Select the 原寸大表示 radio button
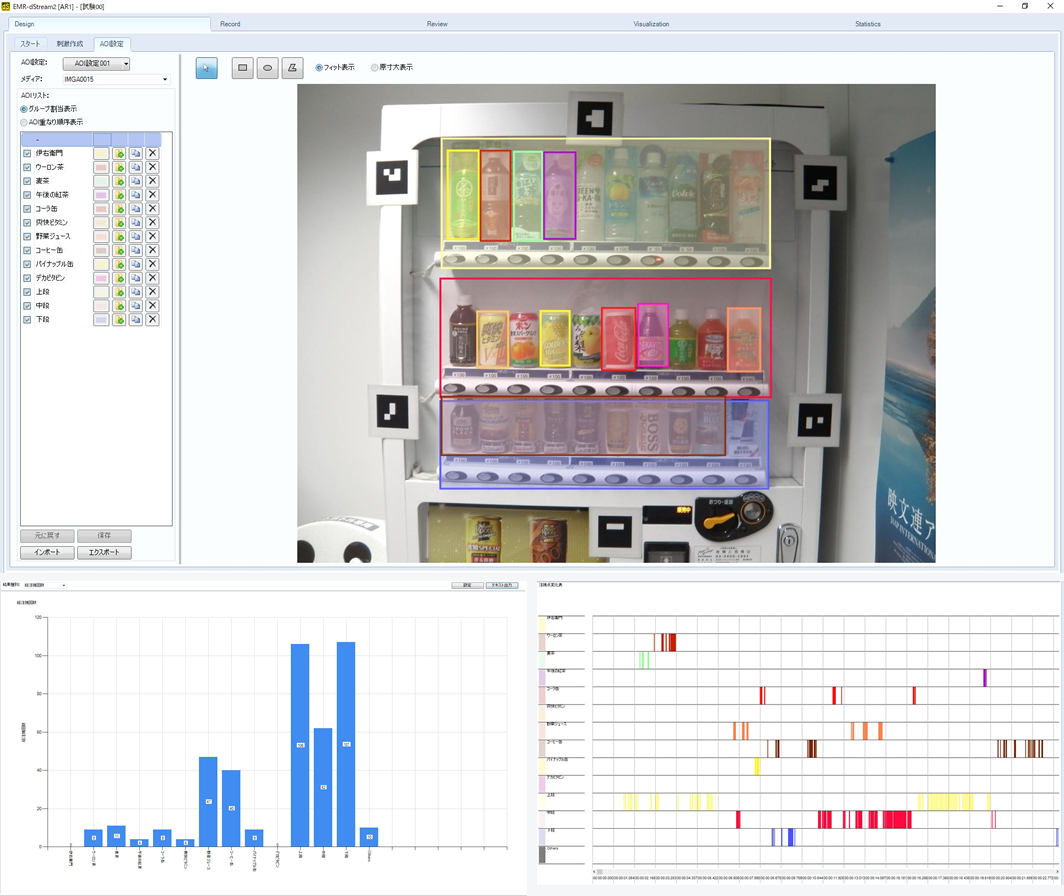 [375, 68]
